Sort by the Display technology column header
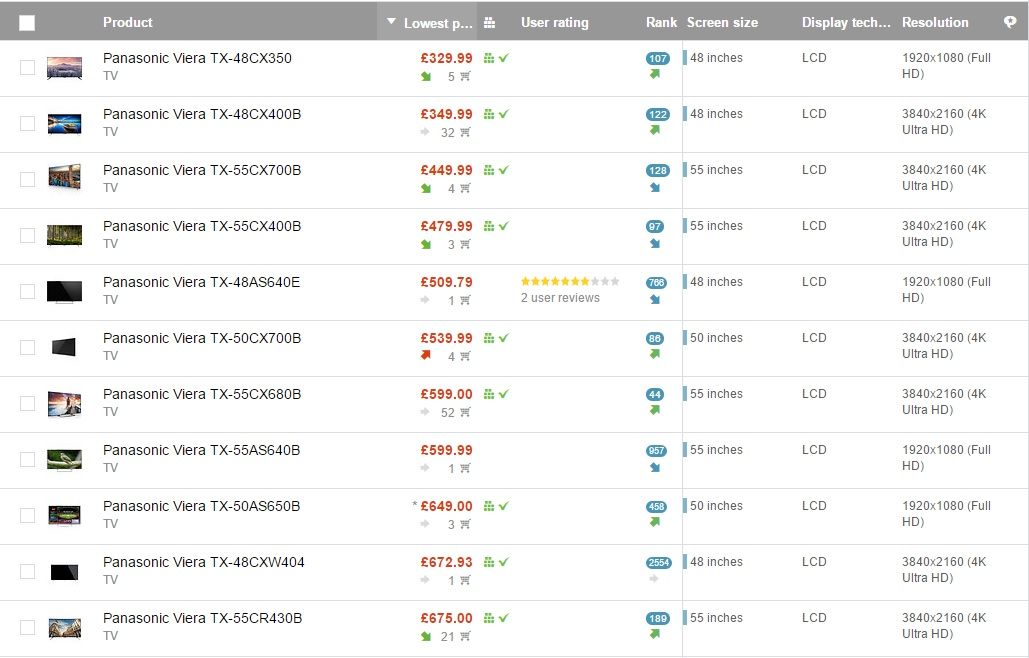 (846, 22)
